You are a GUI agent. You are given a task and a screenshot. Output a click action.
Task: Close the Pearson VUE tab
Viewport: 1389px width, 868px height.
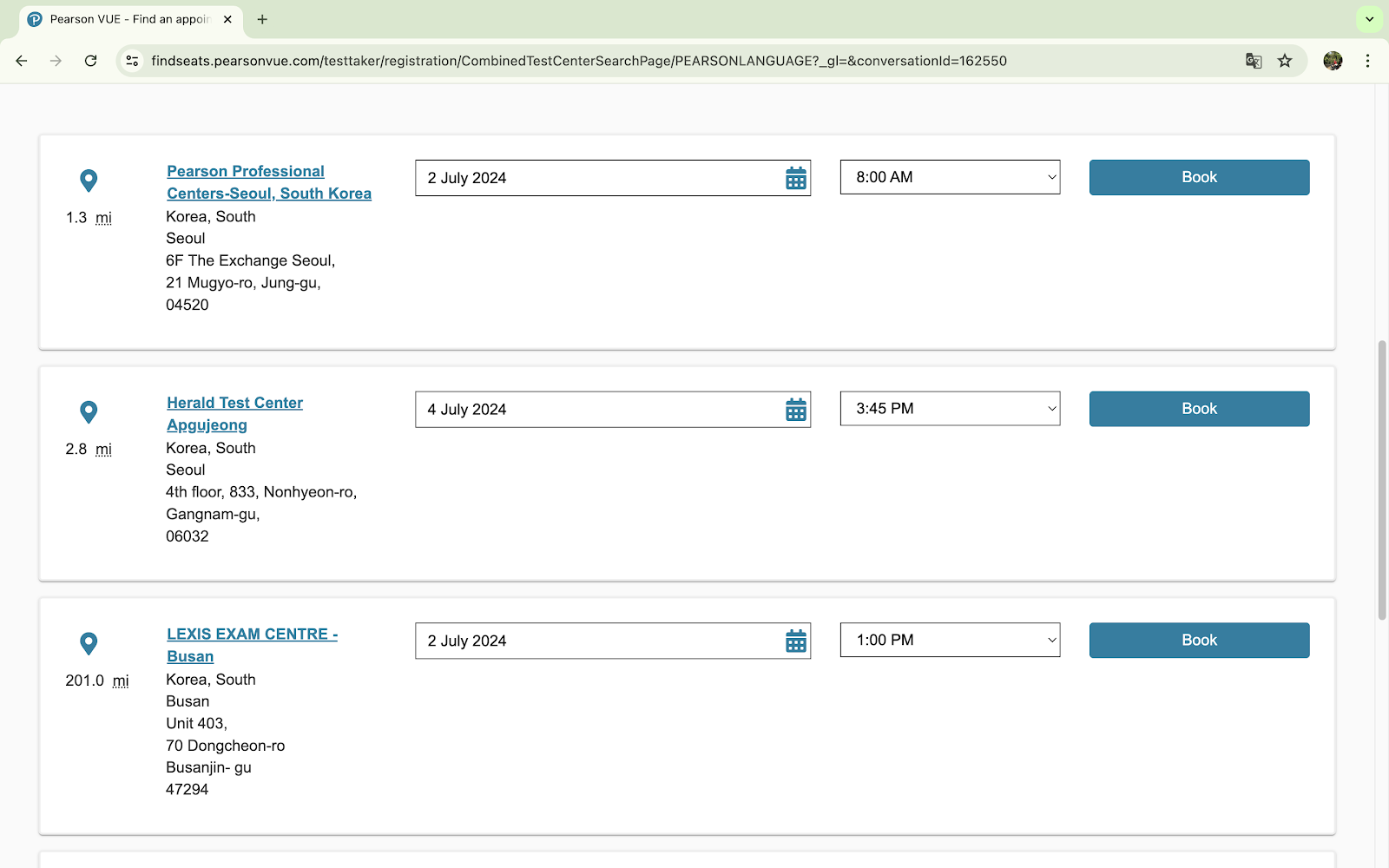click(x=227, y=19)
